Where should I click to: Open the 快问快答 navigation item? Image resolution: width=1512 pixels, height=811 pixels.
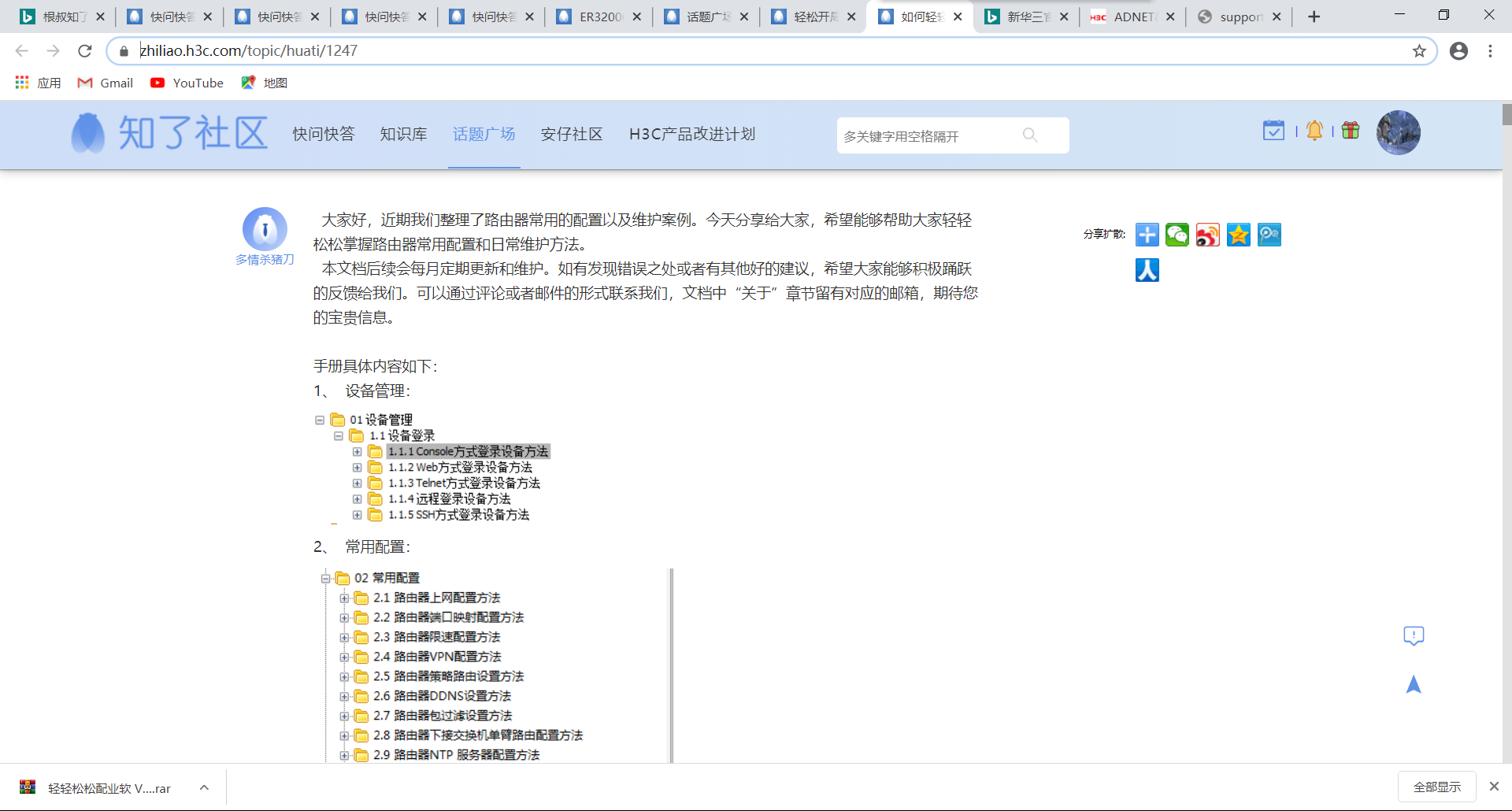click(x=324, y=135)
